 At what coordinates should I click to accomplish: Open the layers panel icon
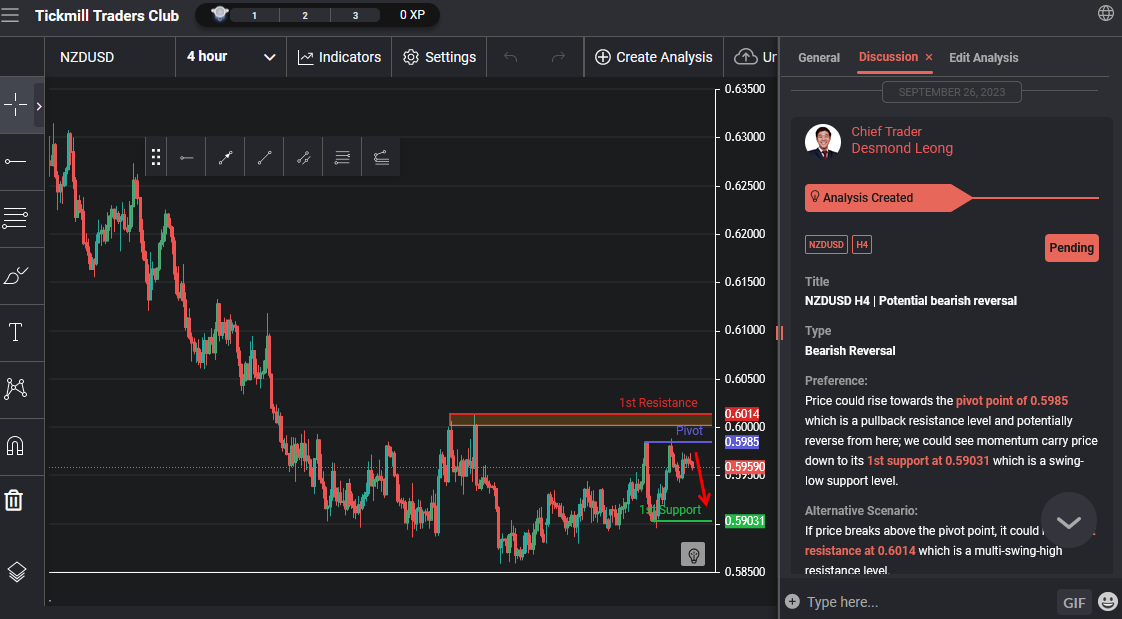[x=16, y=572]
